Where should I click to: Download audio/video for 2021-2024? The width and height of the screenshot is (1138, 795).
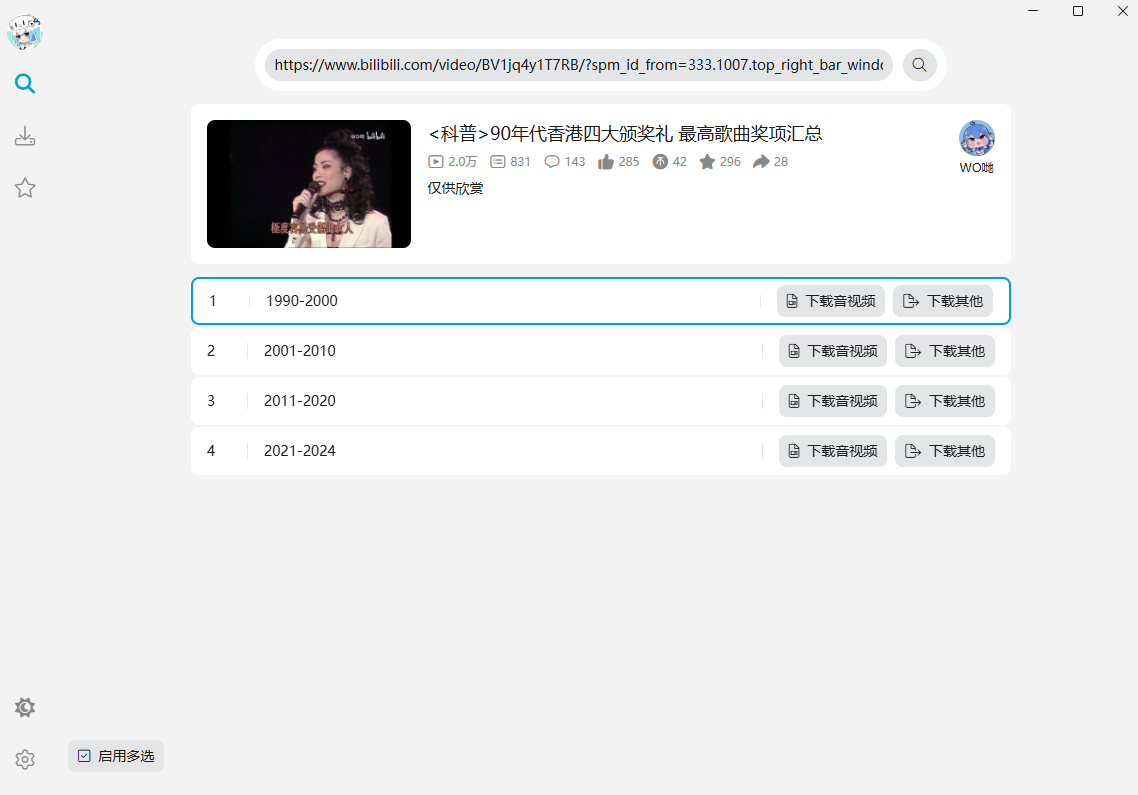tap(832, 451)
